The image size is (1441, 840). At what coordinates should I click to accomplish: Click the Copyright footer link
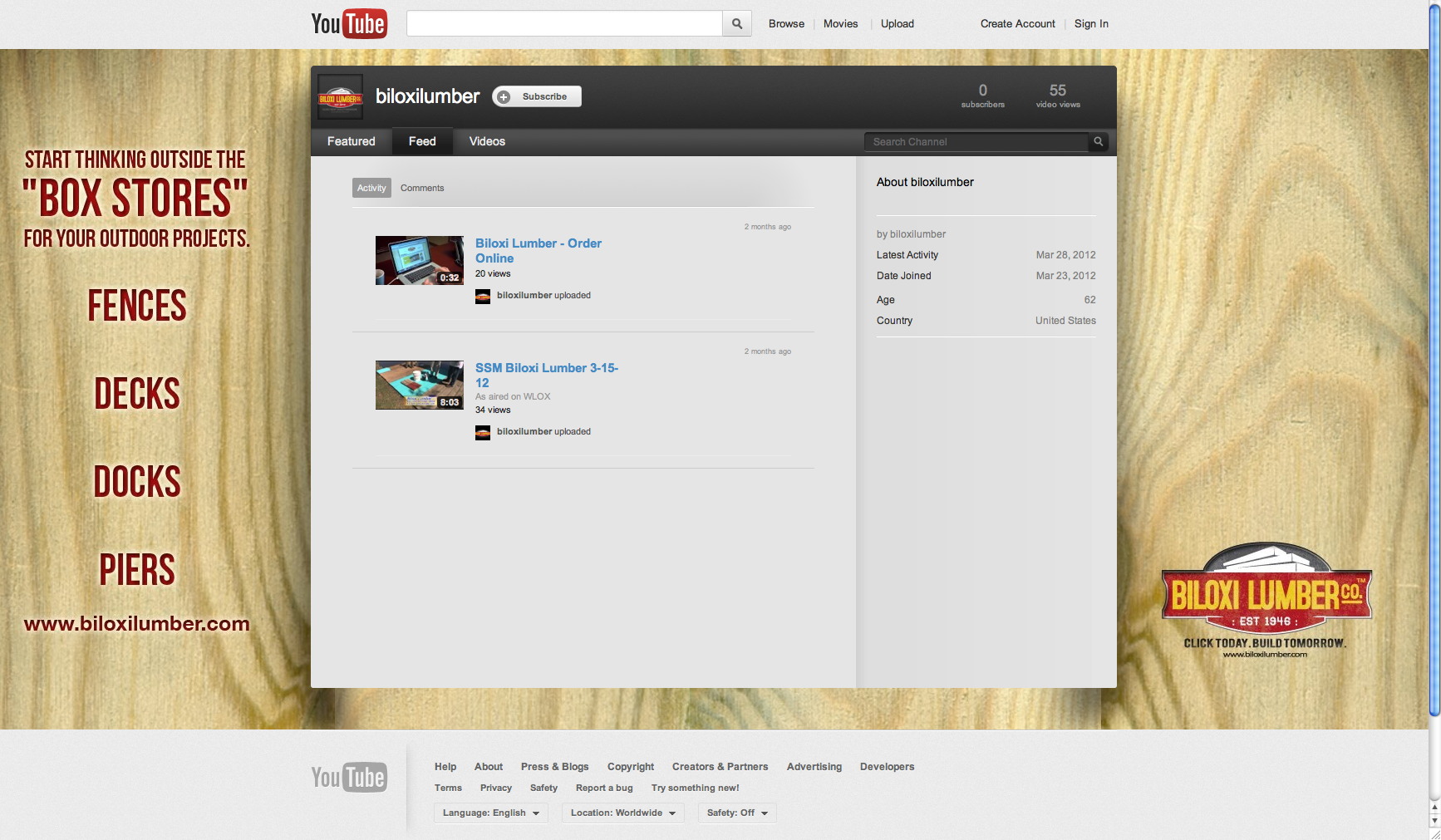point(631,767)
